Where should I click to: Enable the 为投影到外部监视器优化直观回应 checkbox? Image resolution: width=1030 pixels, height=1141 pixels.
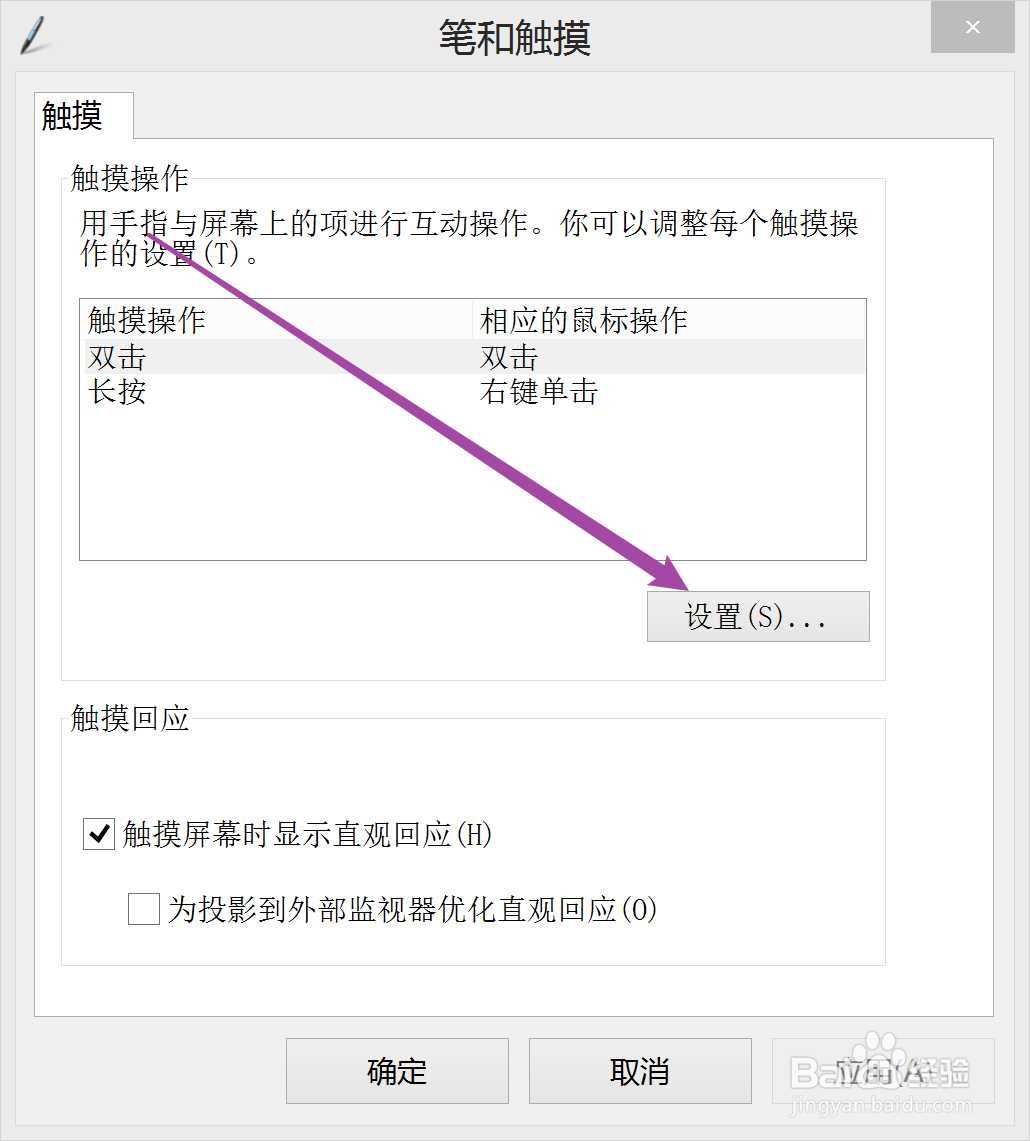(144, 910)
